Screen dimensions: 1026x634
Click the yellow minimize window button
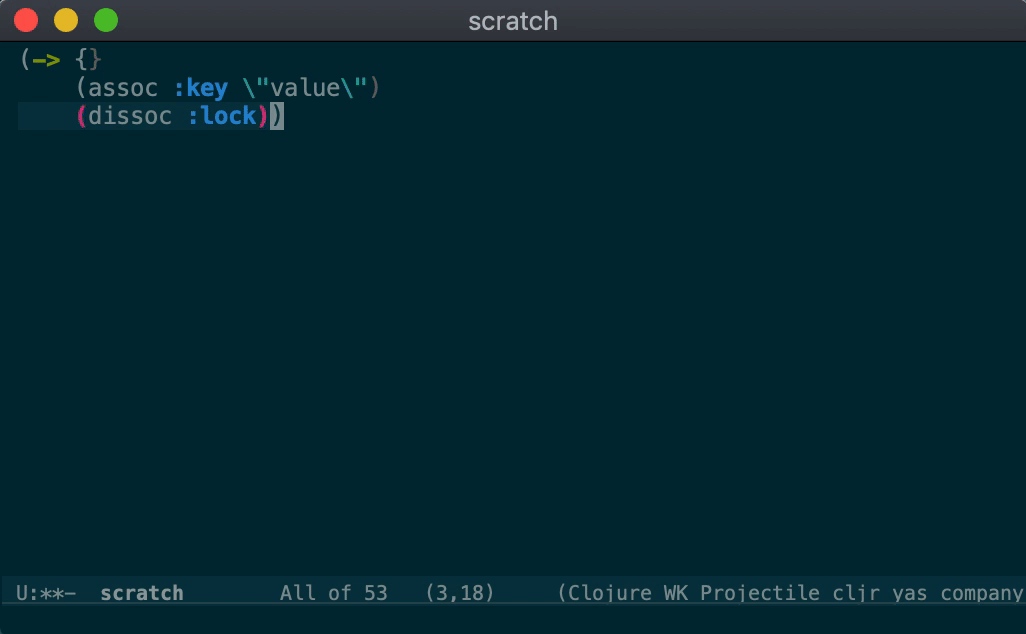click(66, 20)
